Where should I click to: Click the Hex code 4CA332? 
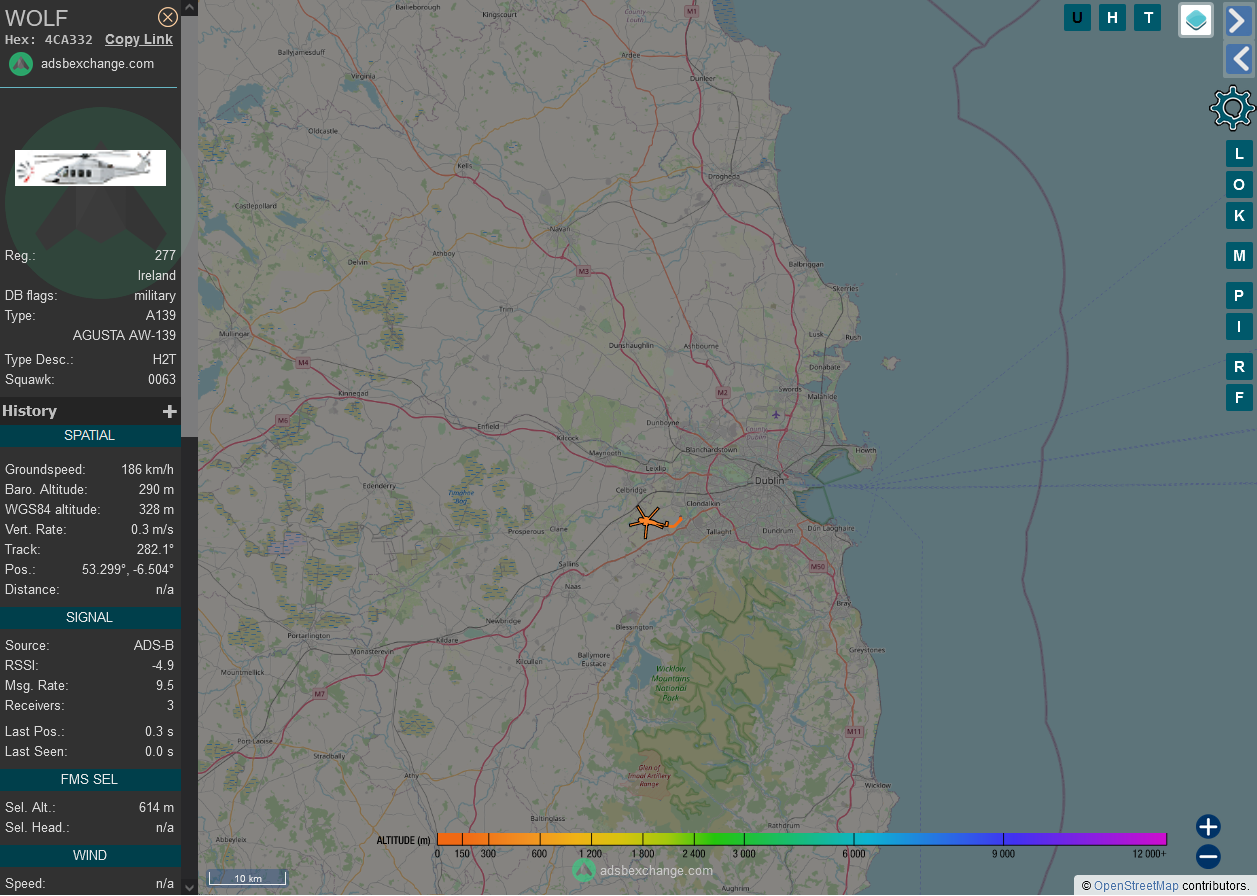tap(69, 40)
